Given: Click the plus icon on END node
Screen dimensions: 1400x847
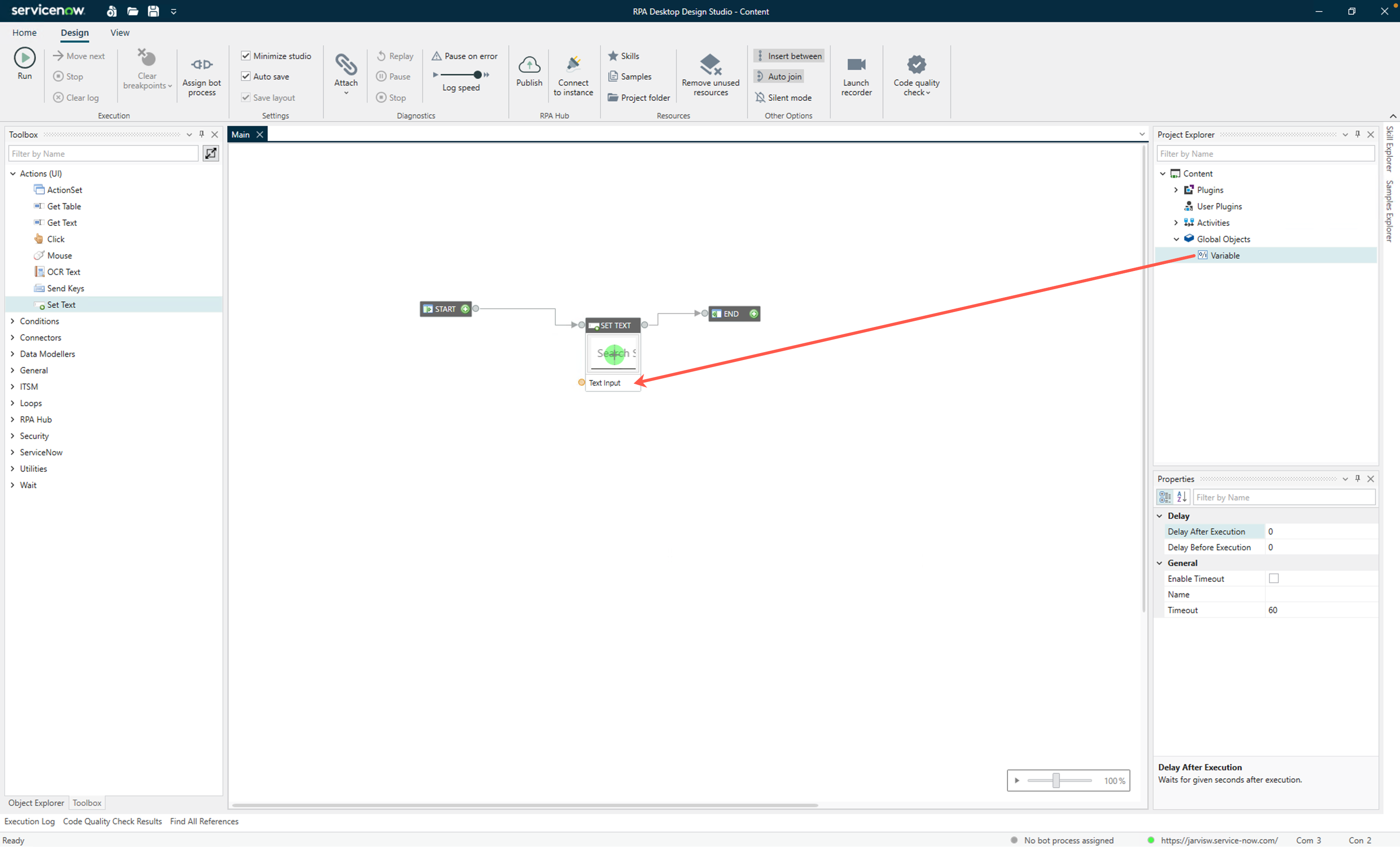Looking at the screenshot, I should (753, 313).
